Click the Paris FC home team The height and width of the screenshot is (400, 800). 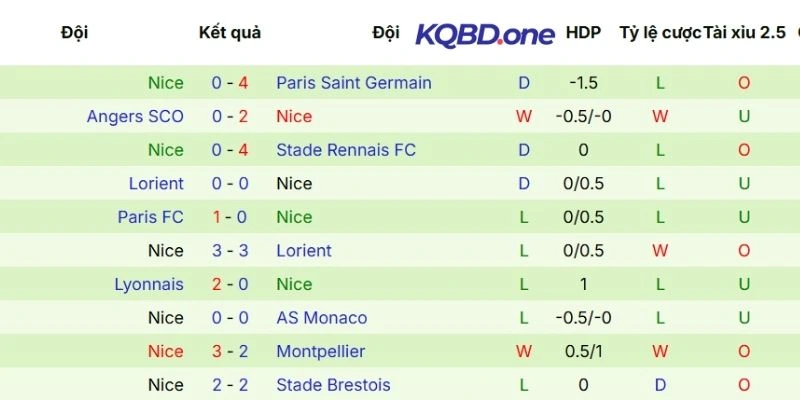[150, 217]
